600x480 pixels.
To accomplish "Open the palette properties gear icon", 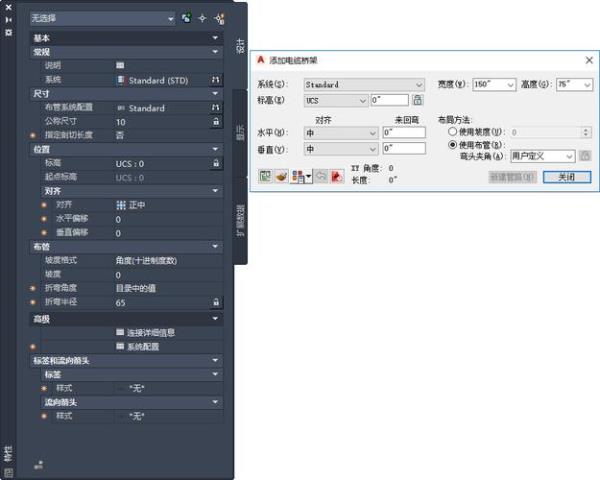I will pos(8,32).
